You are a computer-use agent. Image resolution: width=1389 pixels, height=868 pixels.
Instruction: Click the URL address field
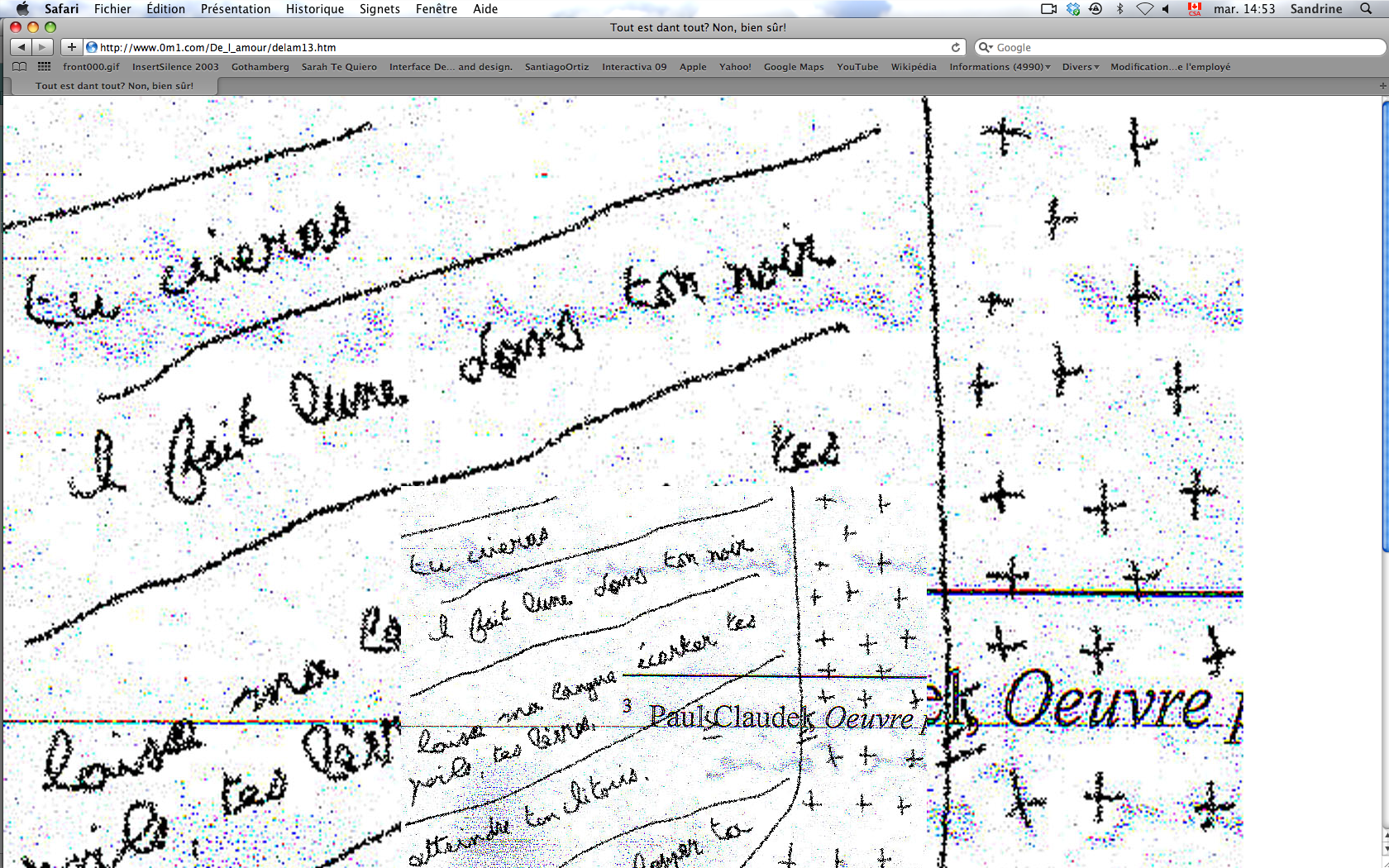point(525,47)
